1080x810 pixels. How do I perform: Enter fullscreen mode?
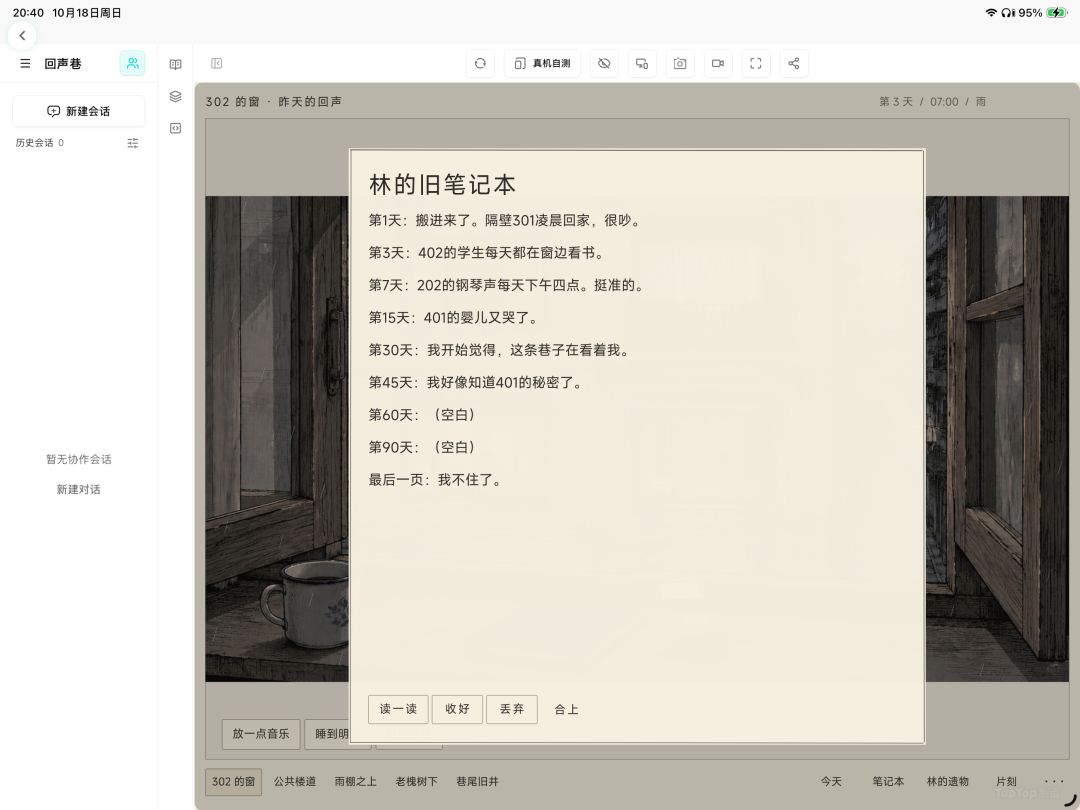[756, 63]
